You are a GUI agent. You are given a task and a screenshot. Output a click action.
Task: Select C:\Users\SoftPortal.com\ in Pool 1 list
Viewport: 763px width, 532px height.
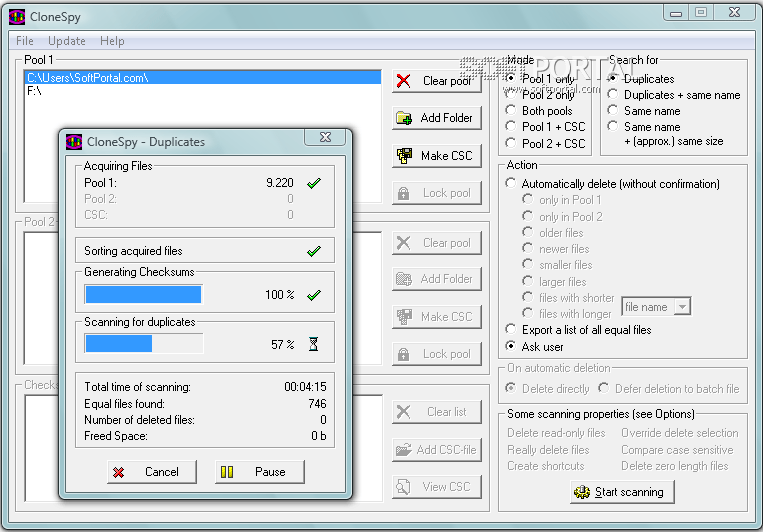[x=203, y=77]
